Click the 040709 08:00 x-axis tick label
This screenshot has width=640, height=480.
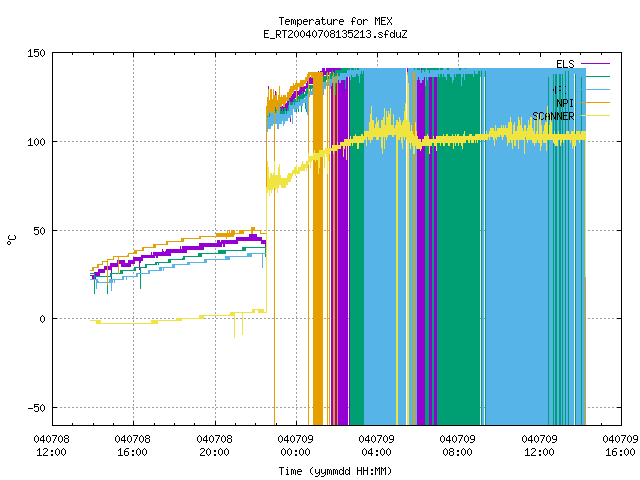(458, 446)
